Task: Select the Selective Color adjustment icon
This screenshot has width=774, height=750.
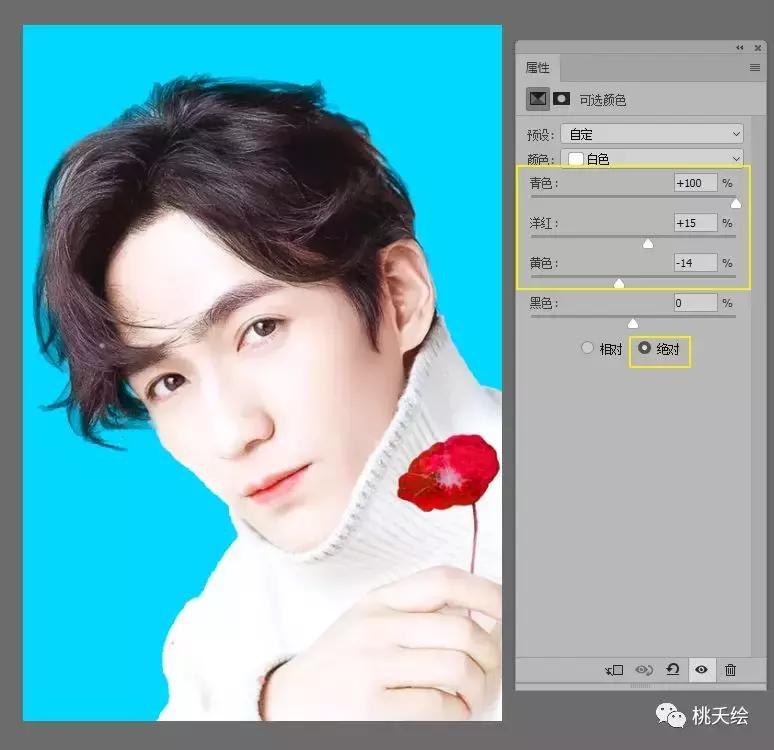Action: click(x=538, y=99)
